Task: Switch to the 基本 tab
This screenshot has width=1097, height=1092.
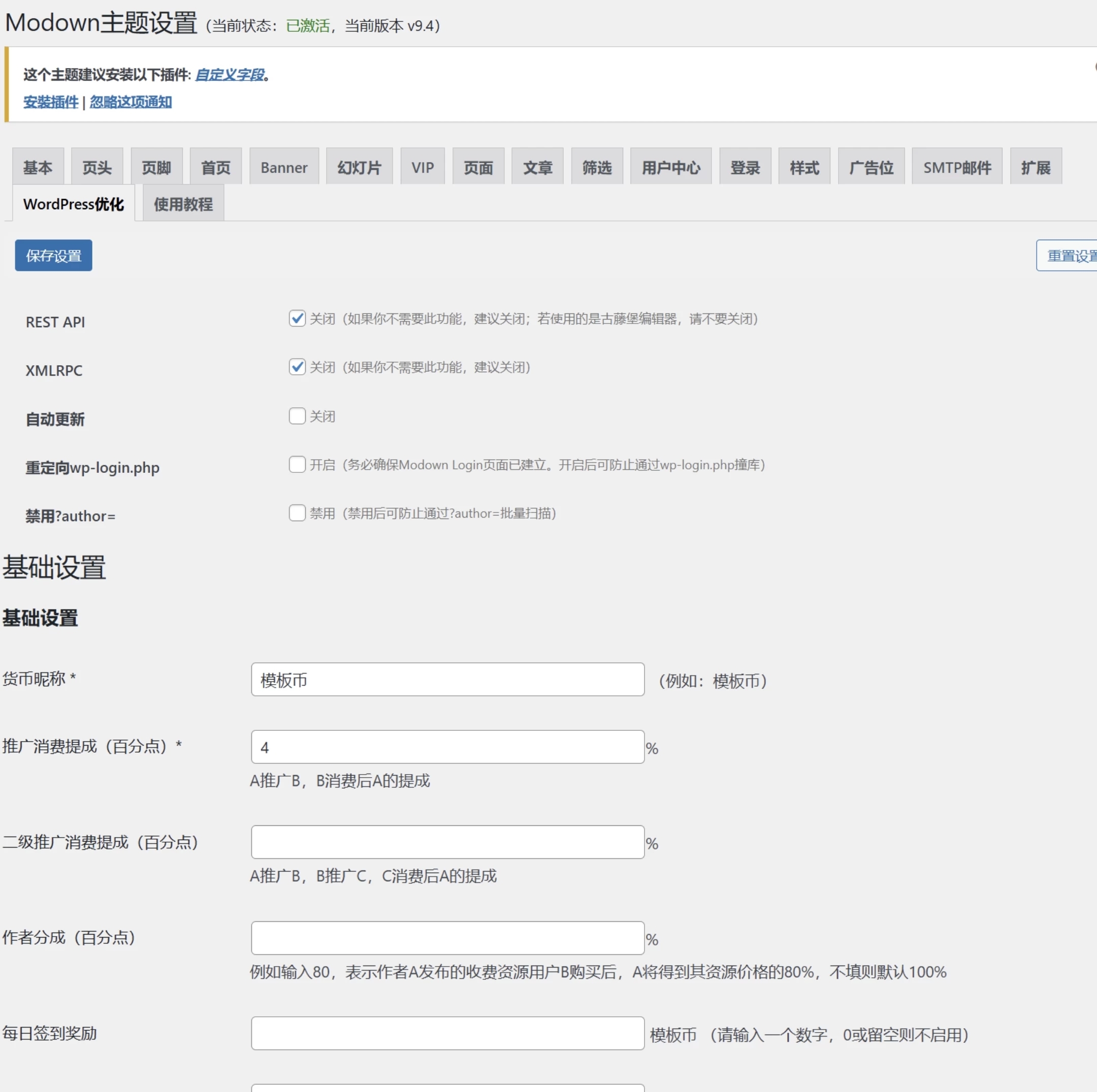Action: (x=38, y=166)
